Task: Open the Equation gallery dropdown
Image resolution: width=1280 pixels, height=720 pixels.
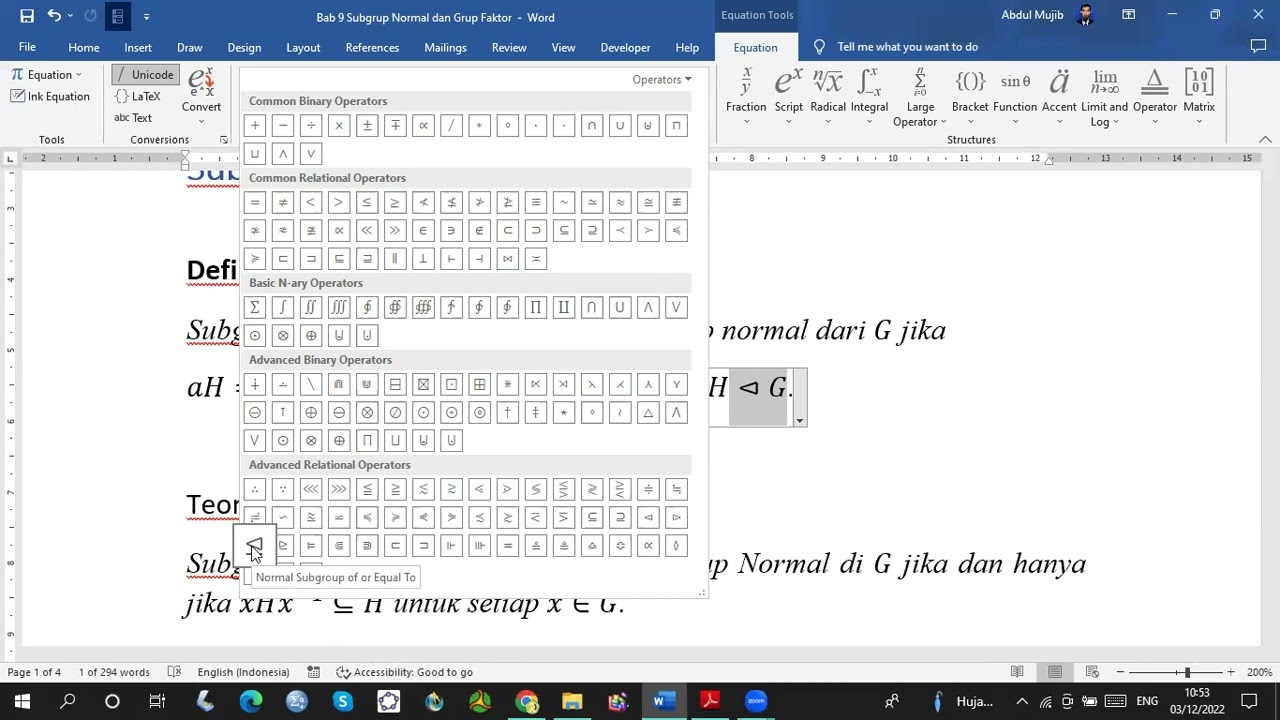Action: pos(47,74)
